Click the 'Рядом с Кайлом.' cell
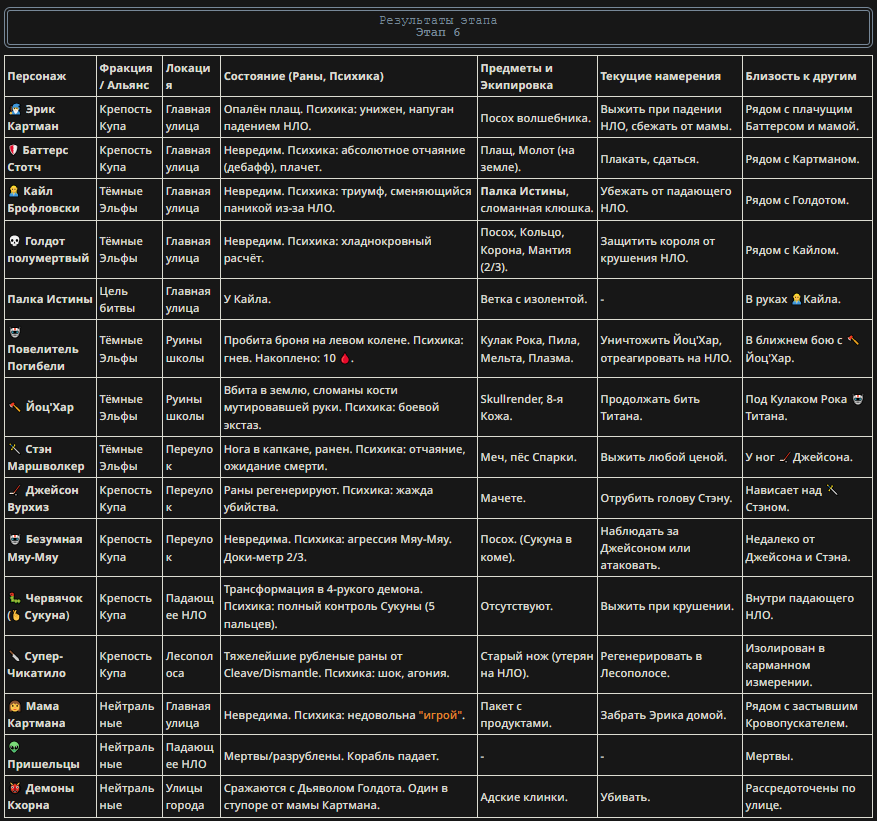This screenshot has width=877, height=821. click(x=808, y=249)
